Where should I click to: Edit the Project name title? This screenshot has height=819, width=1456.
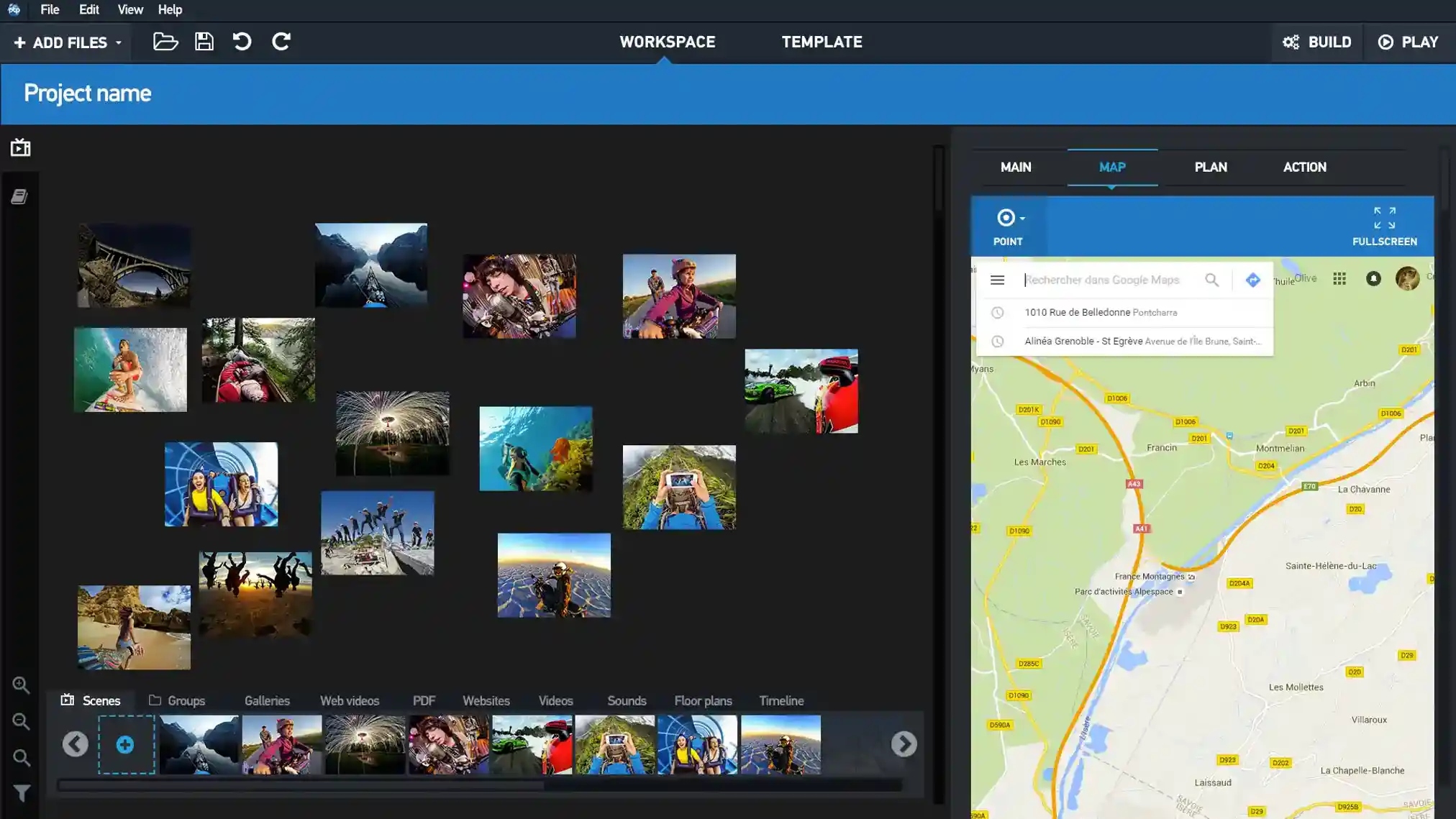pos(87,93)
